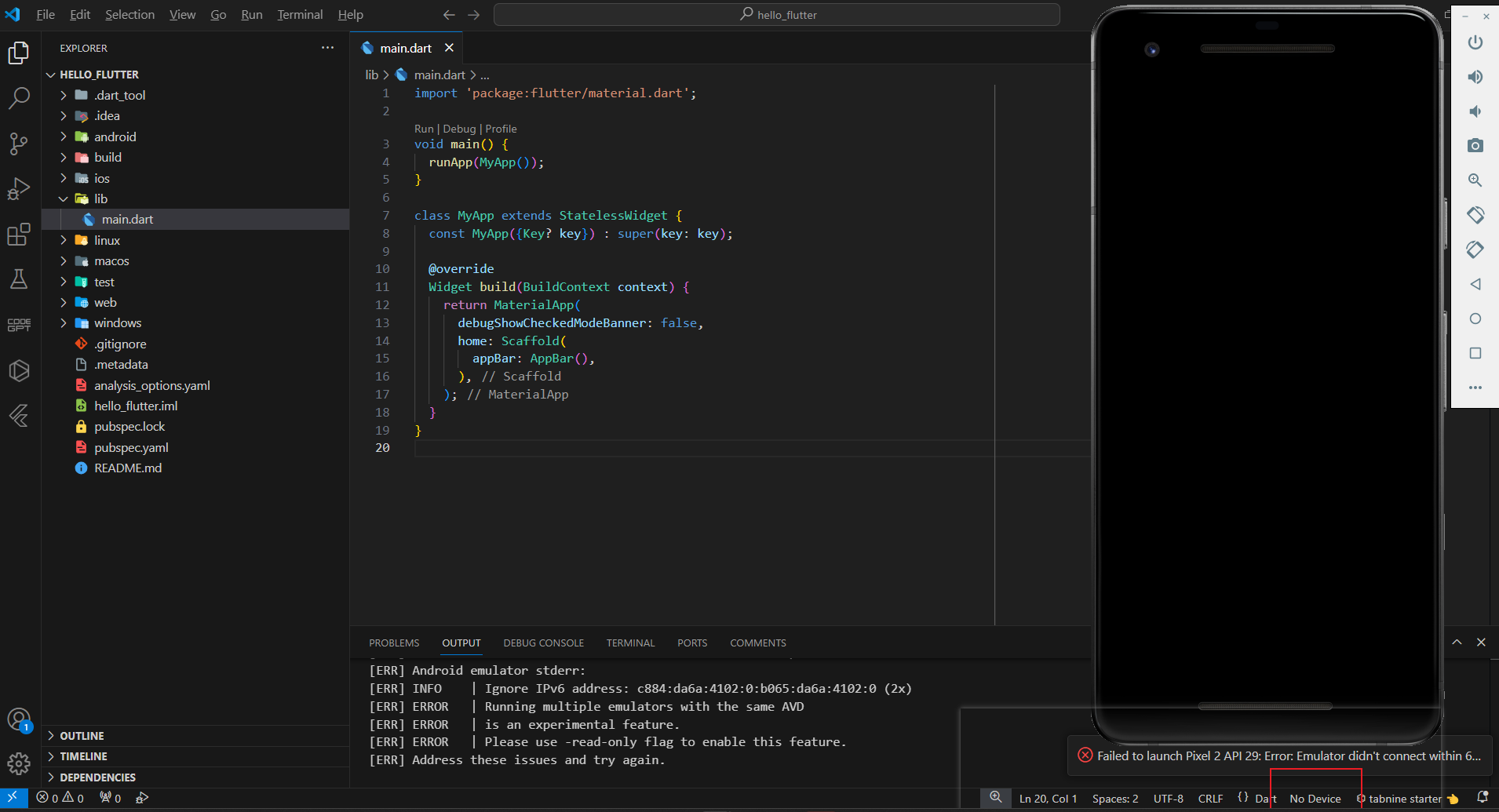This screenshot has height=812, width=1499.
Task: Switch to the PROBLEMS panel tab
Action: 394,643
